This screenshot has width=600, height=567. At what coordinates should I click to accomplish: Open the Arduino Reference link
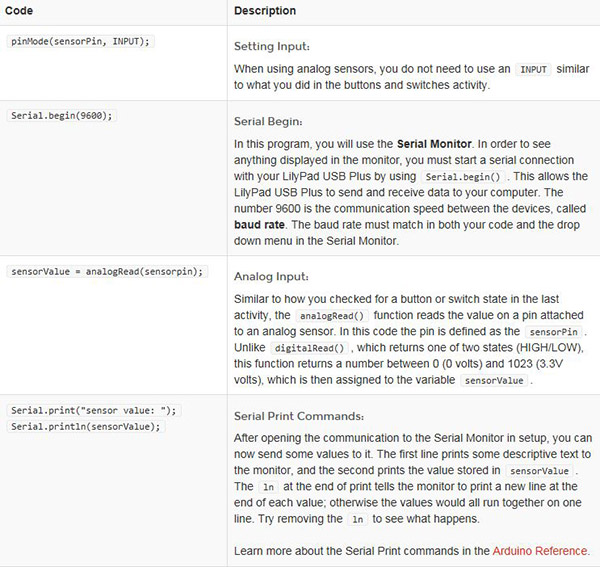pos(540,551)
